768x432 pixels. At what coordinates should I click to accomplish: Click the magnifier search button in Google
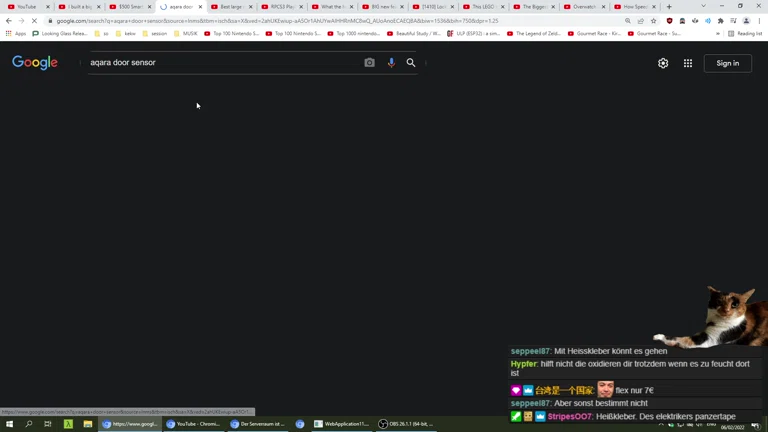click(x=411, y=63)
